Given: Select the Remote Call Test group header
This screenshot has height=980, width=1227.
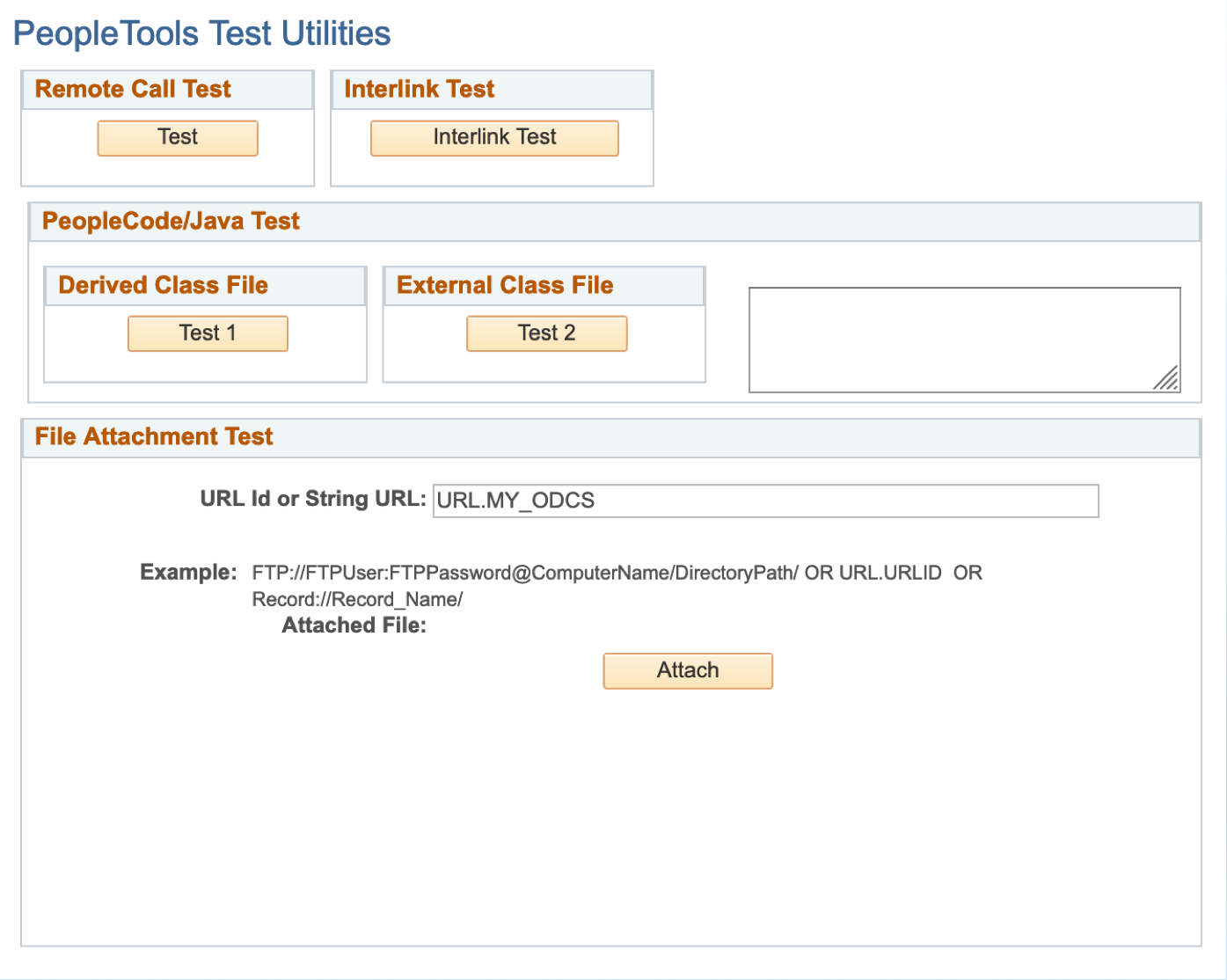Looking at the screenshot, I should (x=133, y=90).
